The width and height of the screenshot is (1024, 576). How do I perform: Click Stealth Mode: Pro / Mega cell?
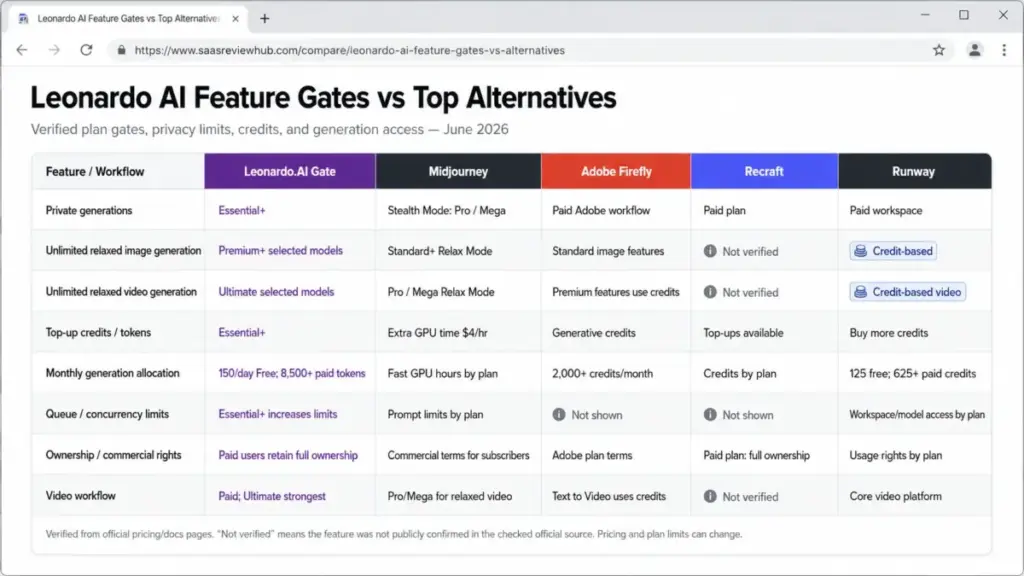tap(447, 210)
